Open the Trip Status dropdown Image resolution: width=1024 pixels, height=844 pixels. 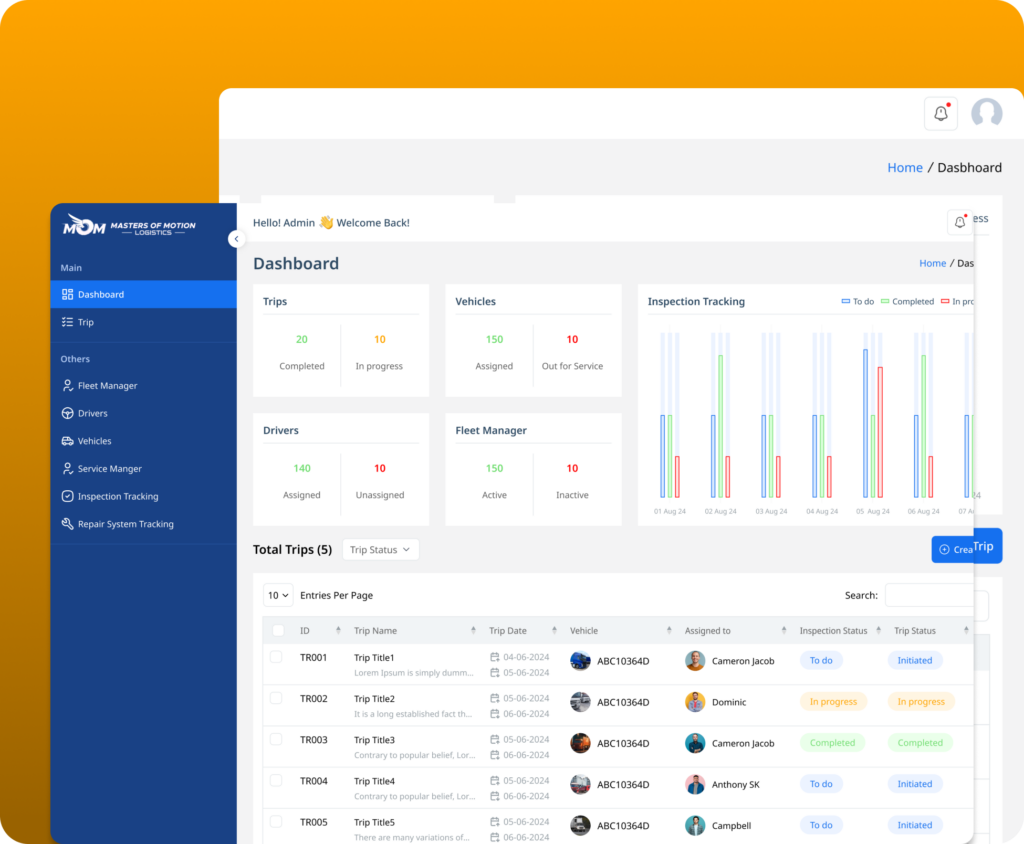380,549
